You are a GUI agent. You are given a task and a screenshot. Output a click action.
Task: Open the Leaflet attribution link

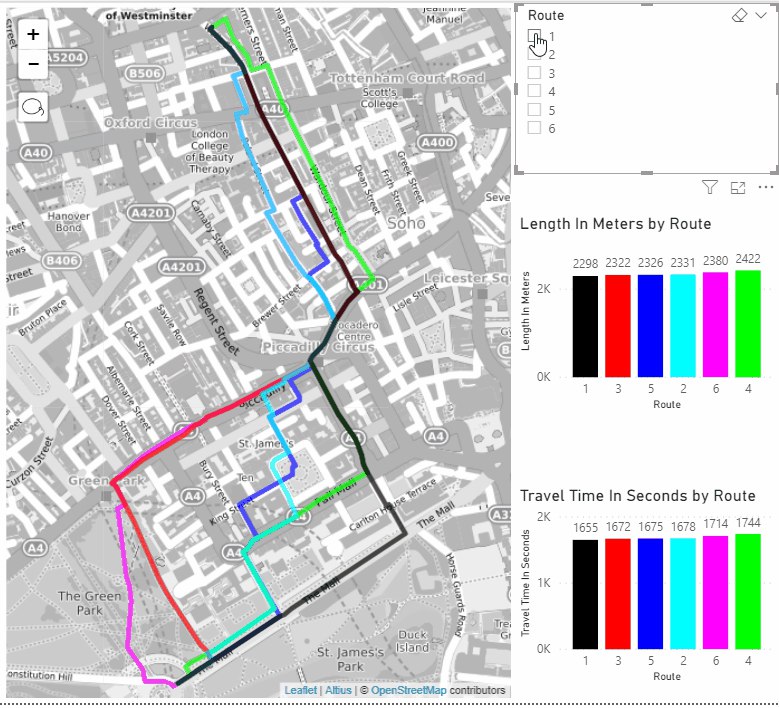300,690
